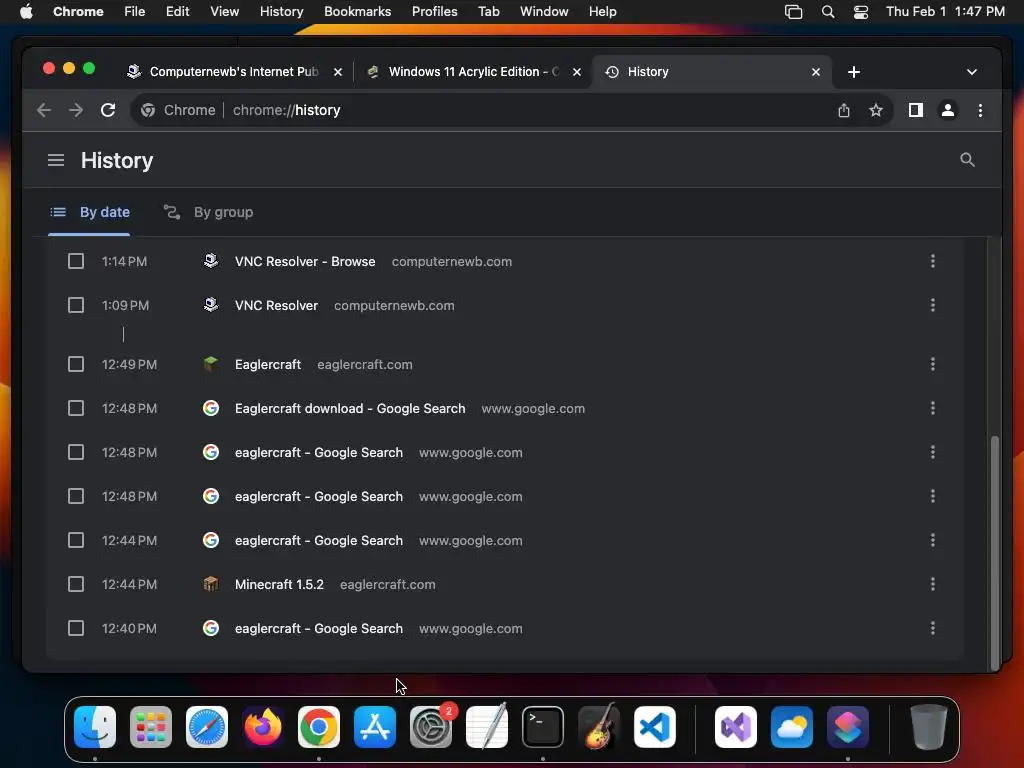The height and width of the screenshot is (768, 1024).
Task: Open actions menu for 1:09 PM VNC Resolver
Action: pyautogui.click(x=933, y=305)
